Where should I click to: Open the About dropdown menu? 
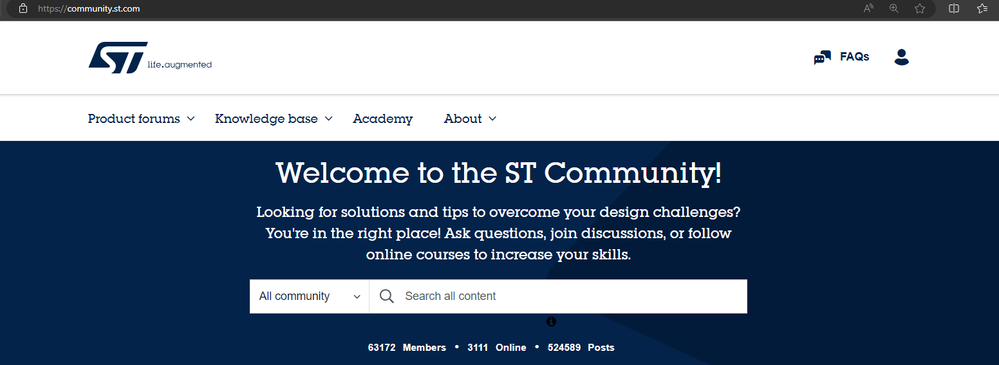coord(470,118)
